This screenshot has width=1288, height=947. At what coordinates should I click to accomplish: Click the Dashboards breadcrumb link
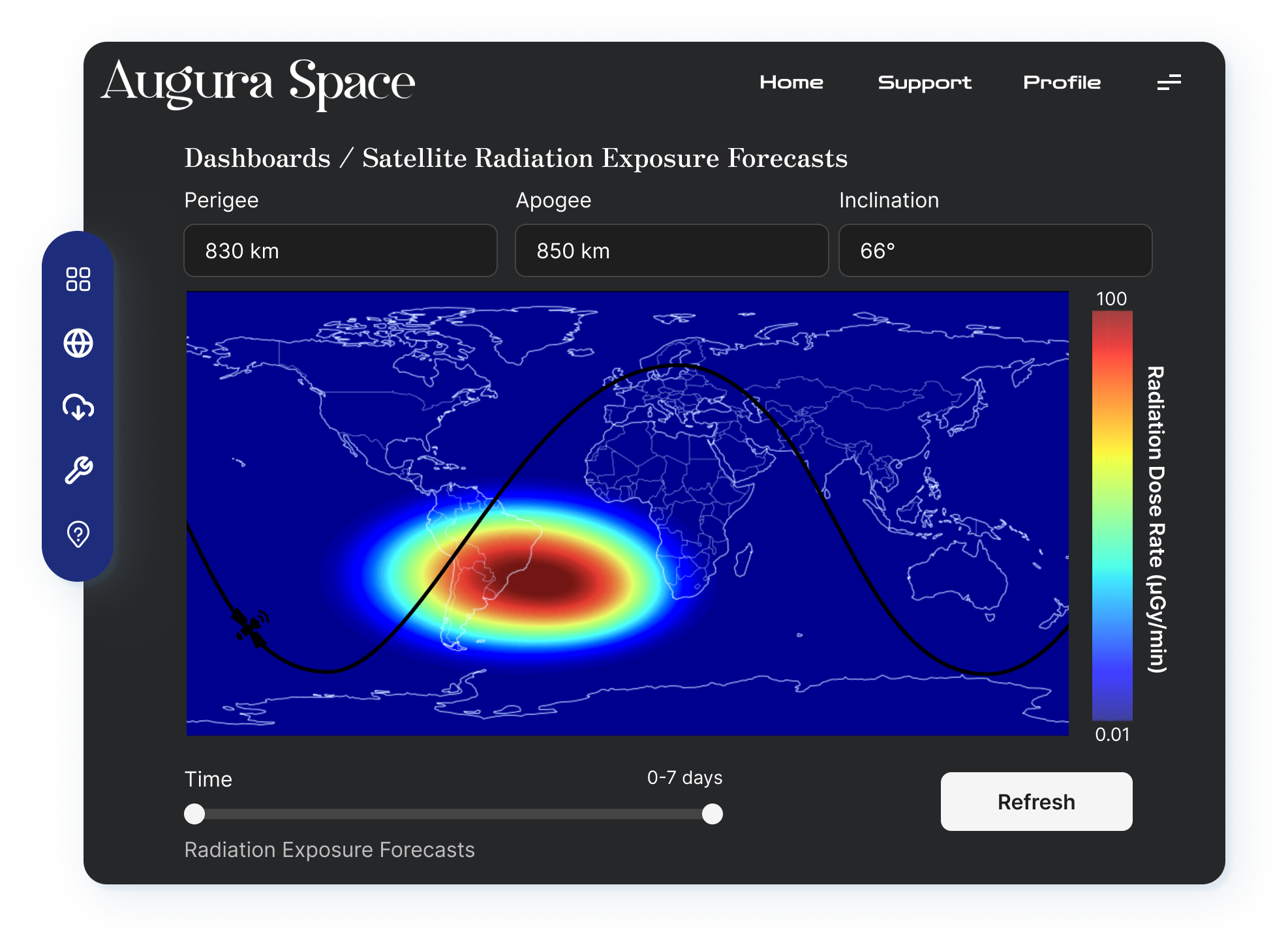[257, 158]
